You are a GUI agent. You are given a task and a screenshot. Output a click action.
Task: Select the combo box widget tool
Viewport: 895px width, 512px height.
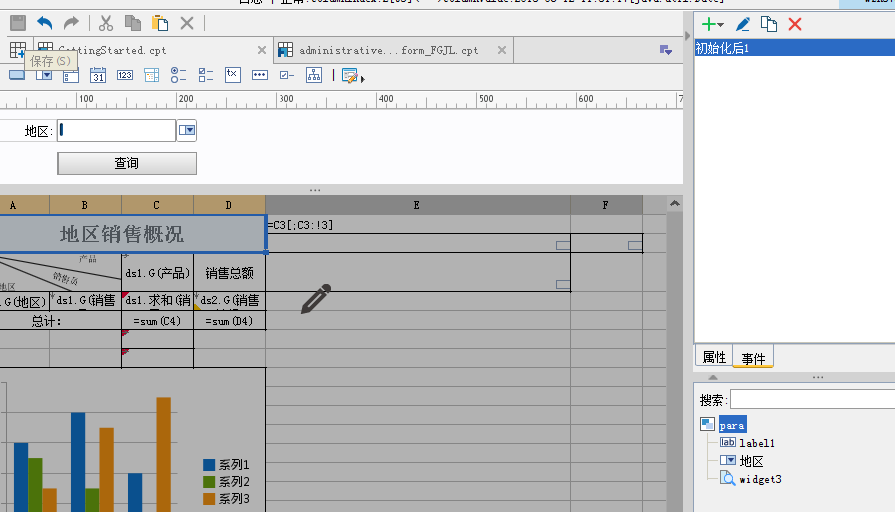pos(44,75)
